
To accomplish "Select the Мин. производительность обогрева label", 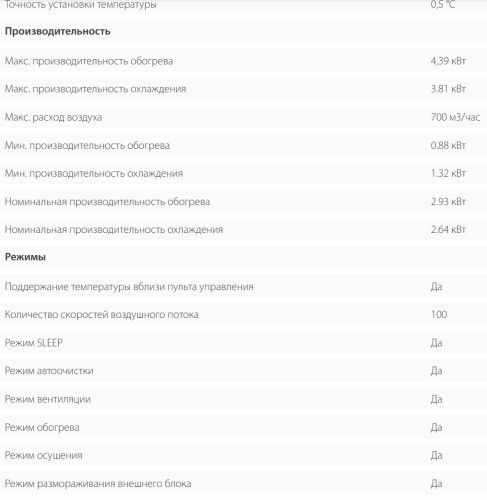I will 87,145.
